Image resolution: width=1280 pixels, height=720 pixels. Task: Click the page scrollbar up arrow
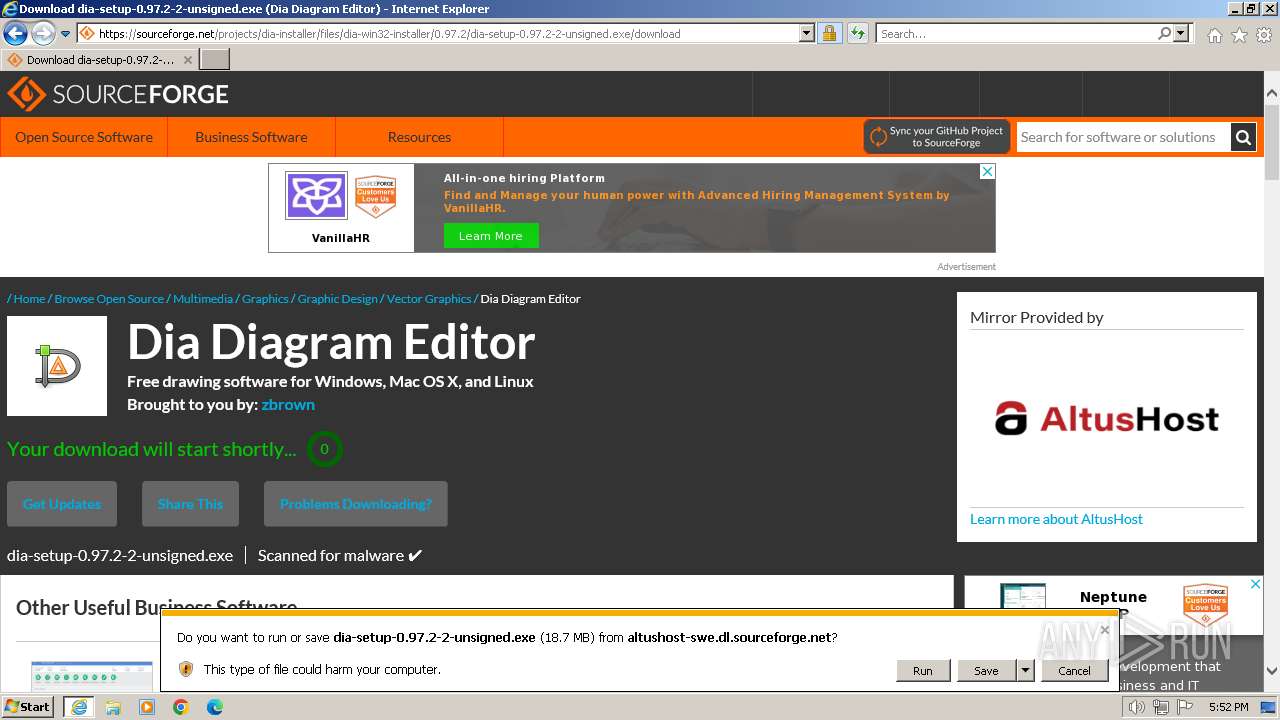point(1271,94)
